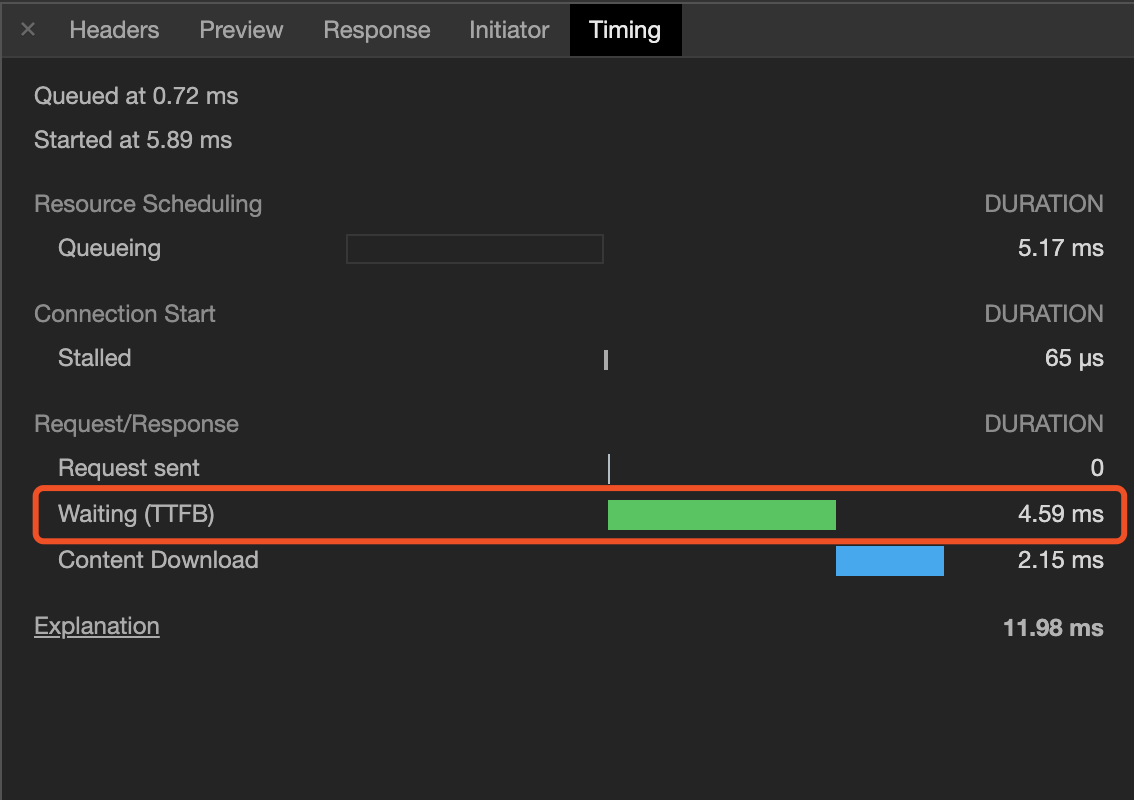Viewport: 1134px width, 800px height.
Task: Select the 4.59 ms TTFB duration value
Action: (x=1060, y=514)
